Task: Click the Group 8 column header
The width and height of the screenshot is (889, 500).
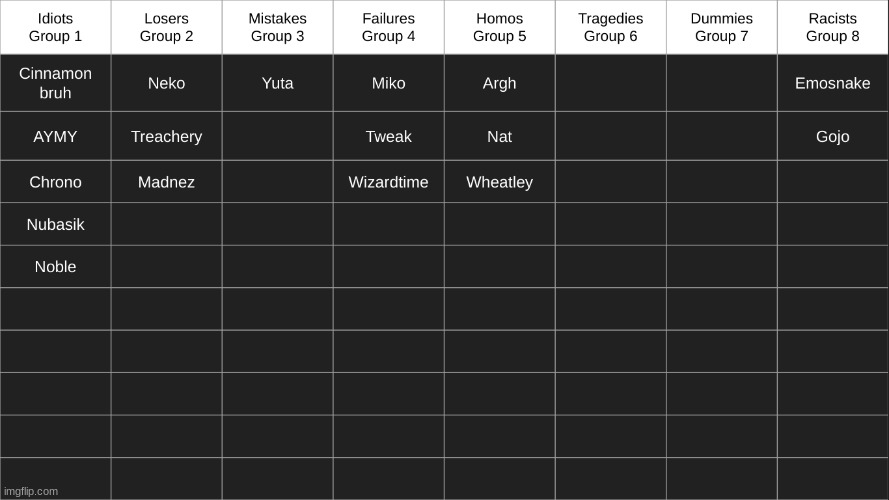Action: (x=833, y=27)
